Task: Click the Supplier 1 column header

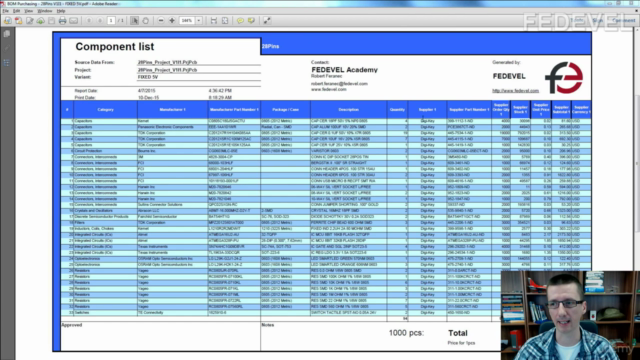Action: coord(427,110)
